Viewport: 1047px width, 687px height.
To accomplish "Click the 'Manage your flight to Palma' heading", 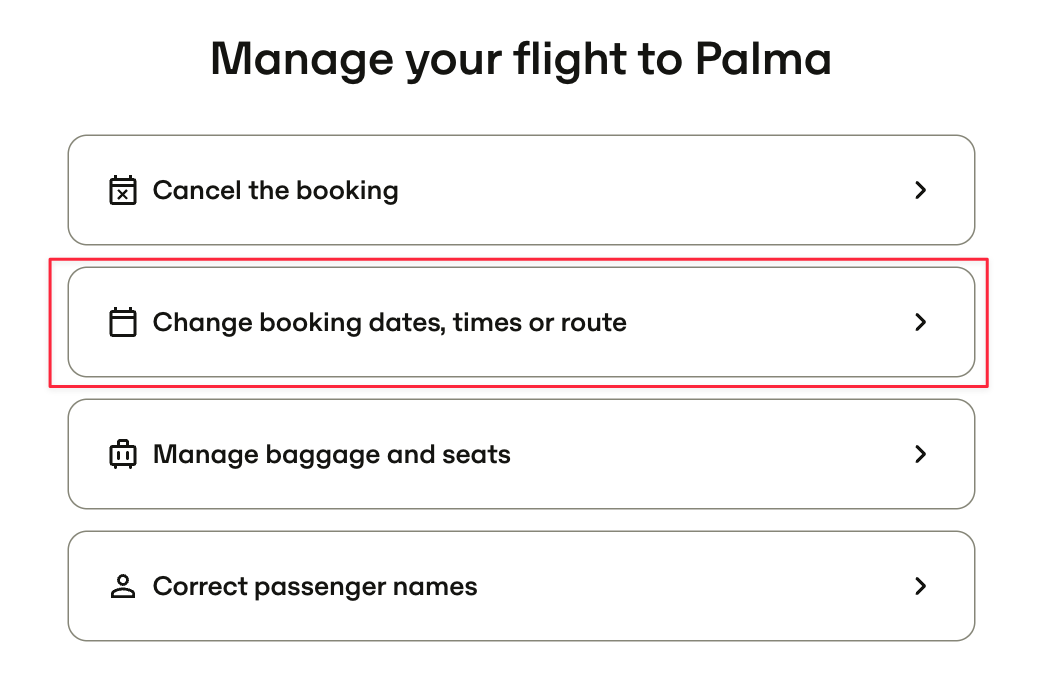I will 521,61.
